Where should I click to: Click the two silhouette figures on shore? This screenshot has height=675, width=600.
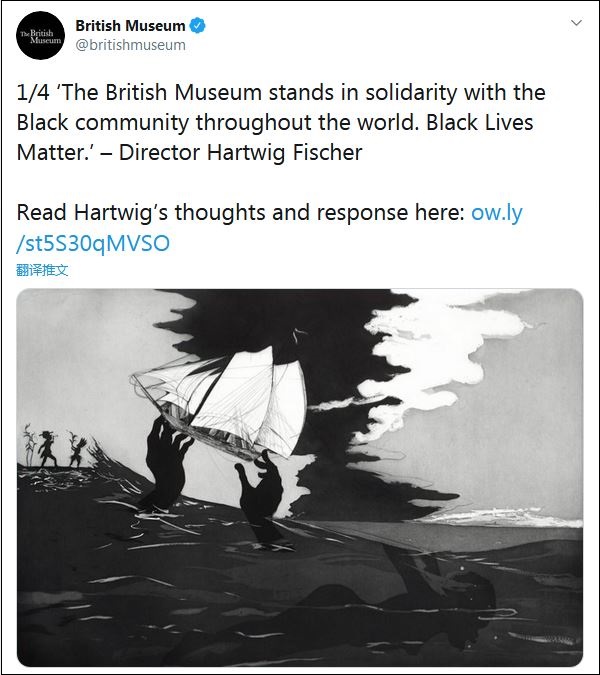click(62, 449)
